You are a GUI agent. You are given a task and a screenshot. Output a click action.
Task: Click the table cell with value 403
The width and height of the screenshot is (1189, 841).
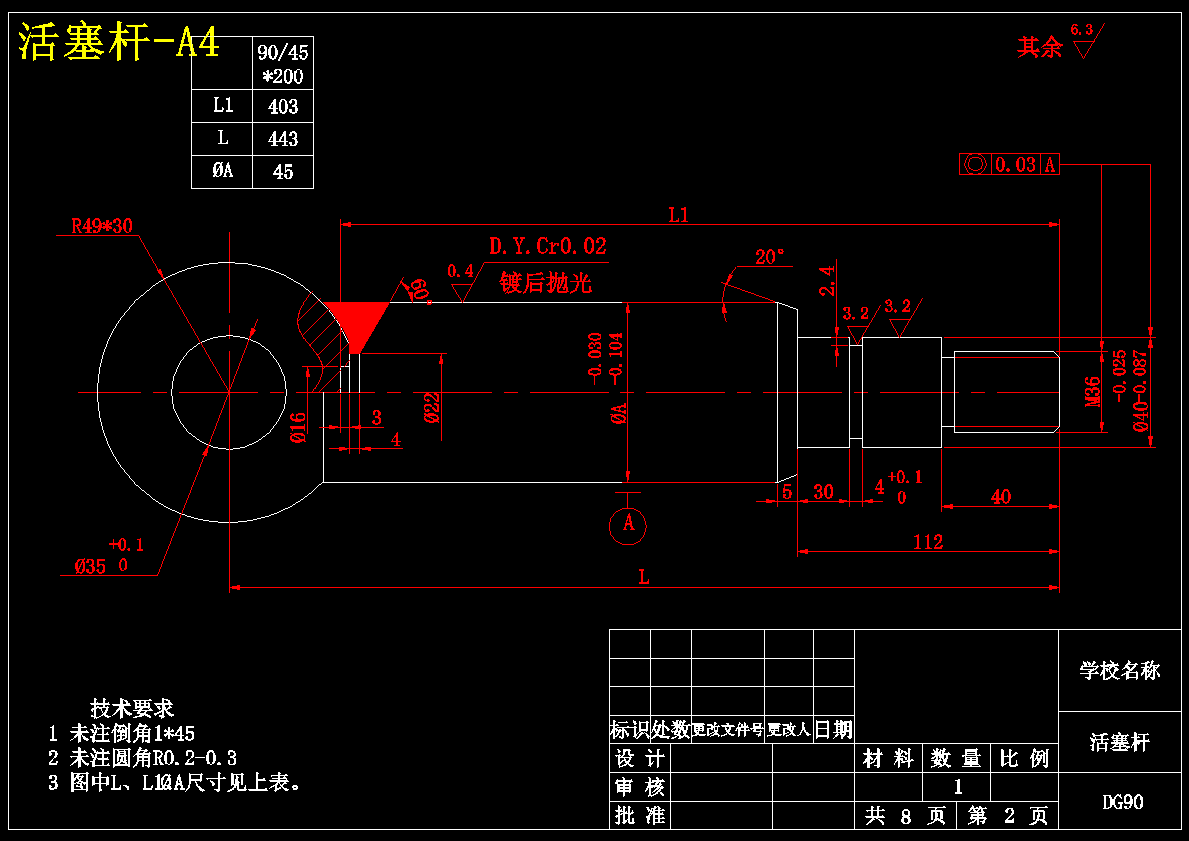click(282, 107)
